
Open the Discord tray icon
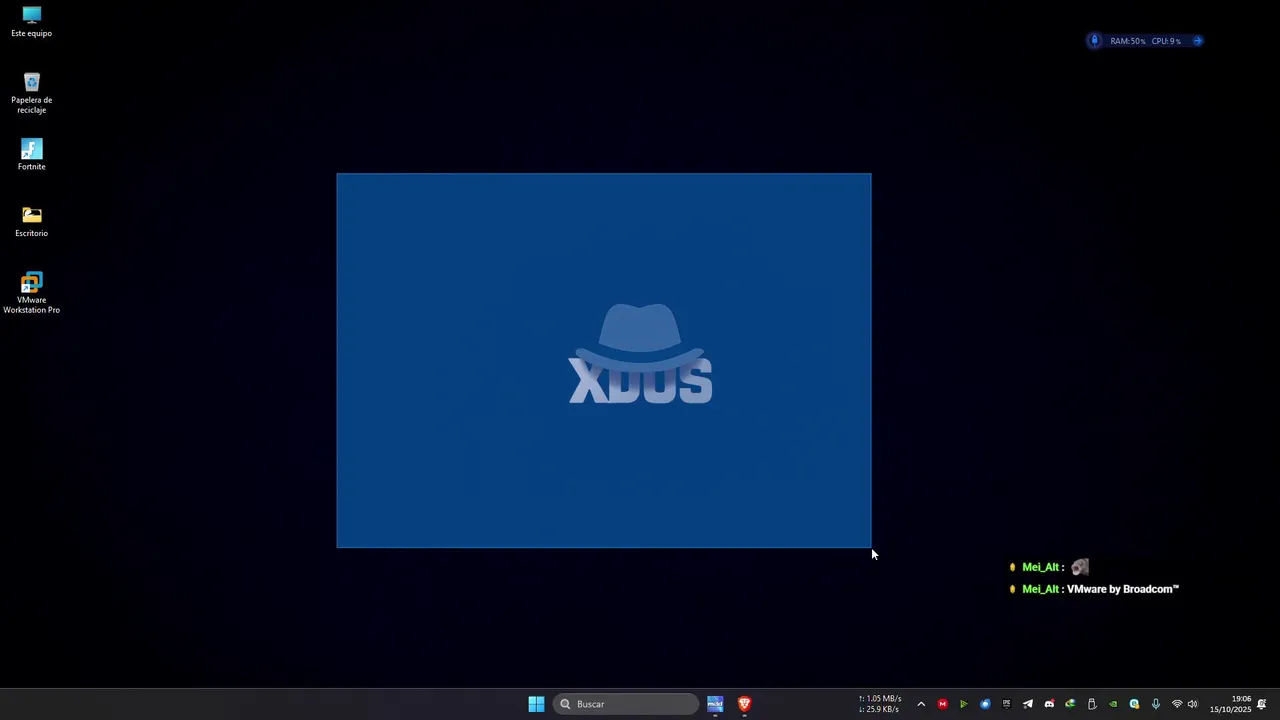1049,704
